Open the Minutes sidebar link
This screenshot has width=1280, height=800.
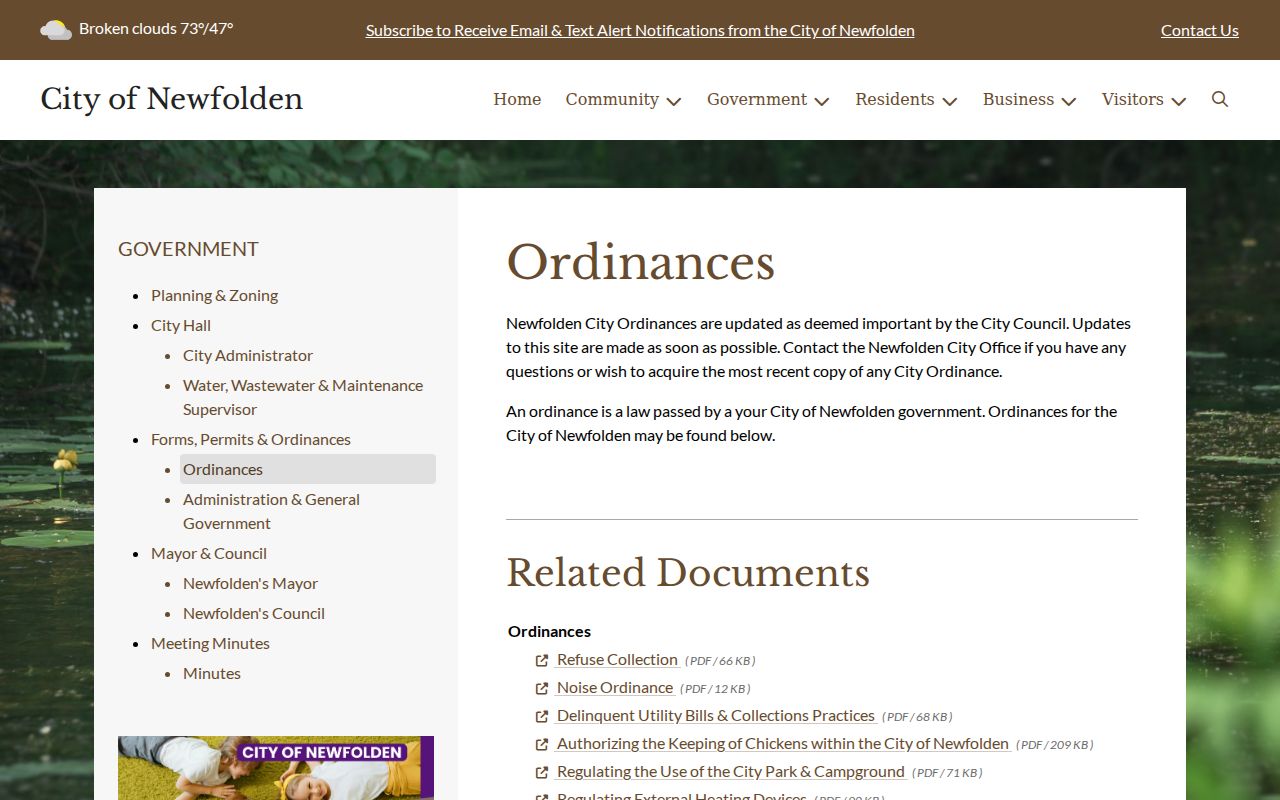pos(212,673)
